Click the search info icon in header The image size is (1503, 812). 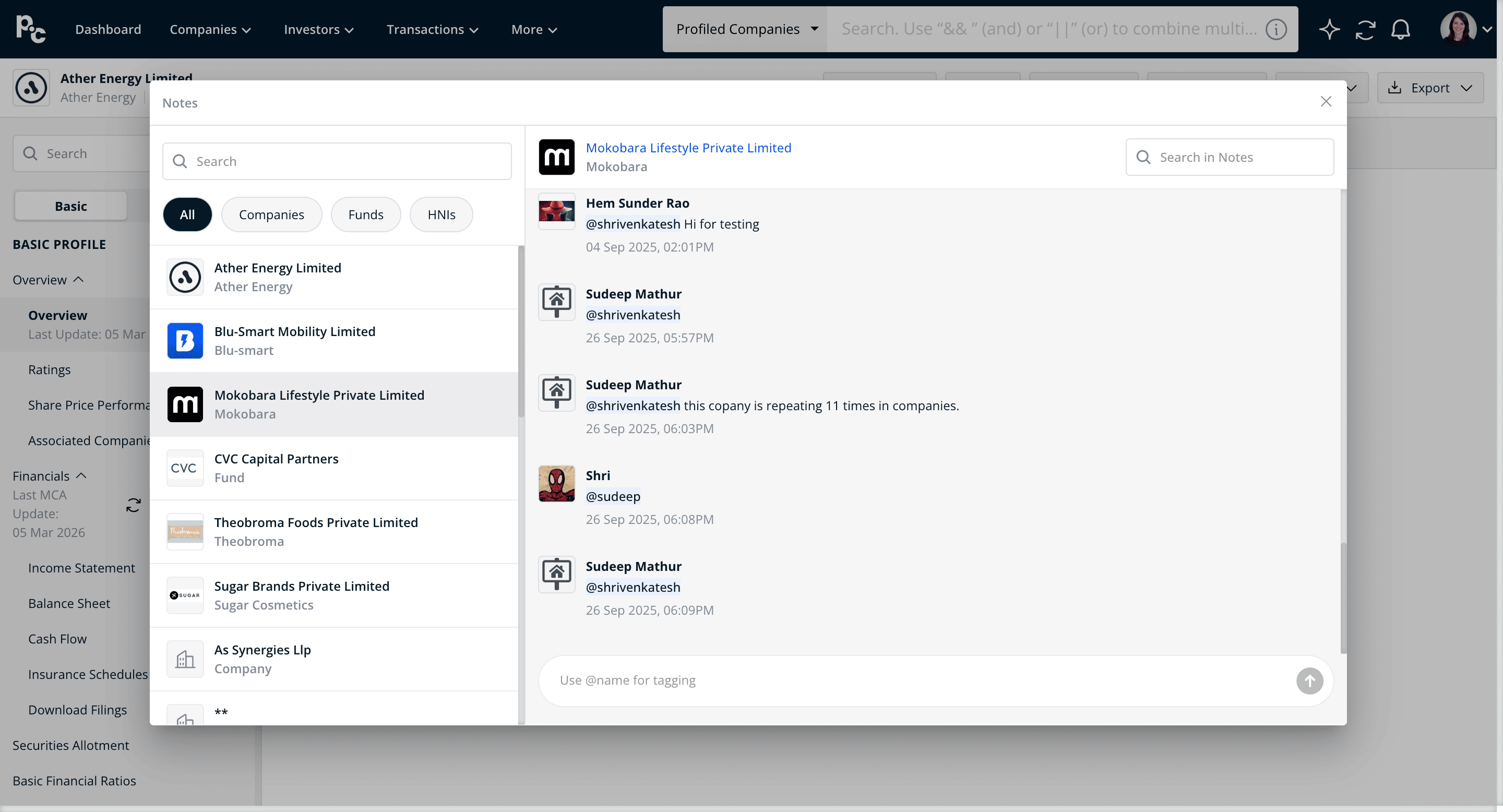coord(1276,29)
